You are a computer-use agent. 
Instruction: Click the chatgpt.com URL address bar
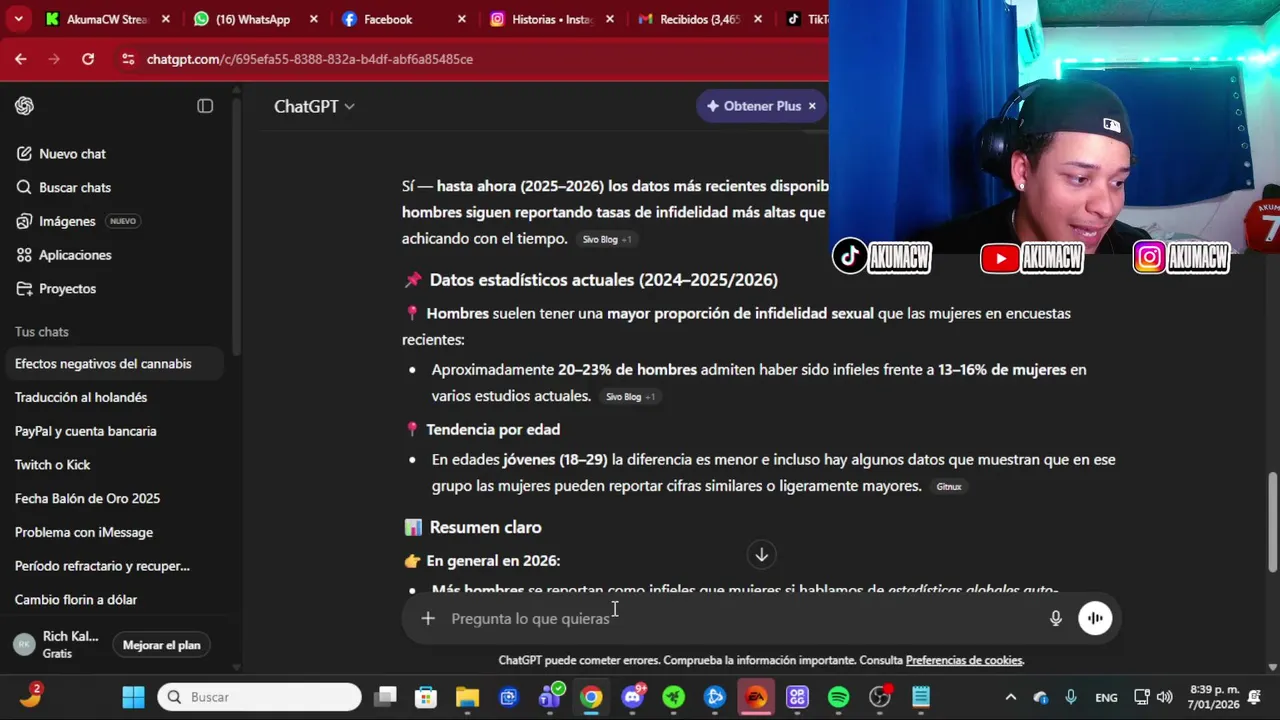pyautogui.click(x=310, y=59)
